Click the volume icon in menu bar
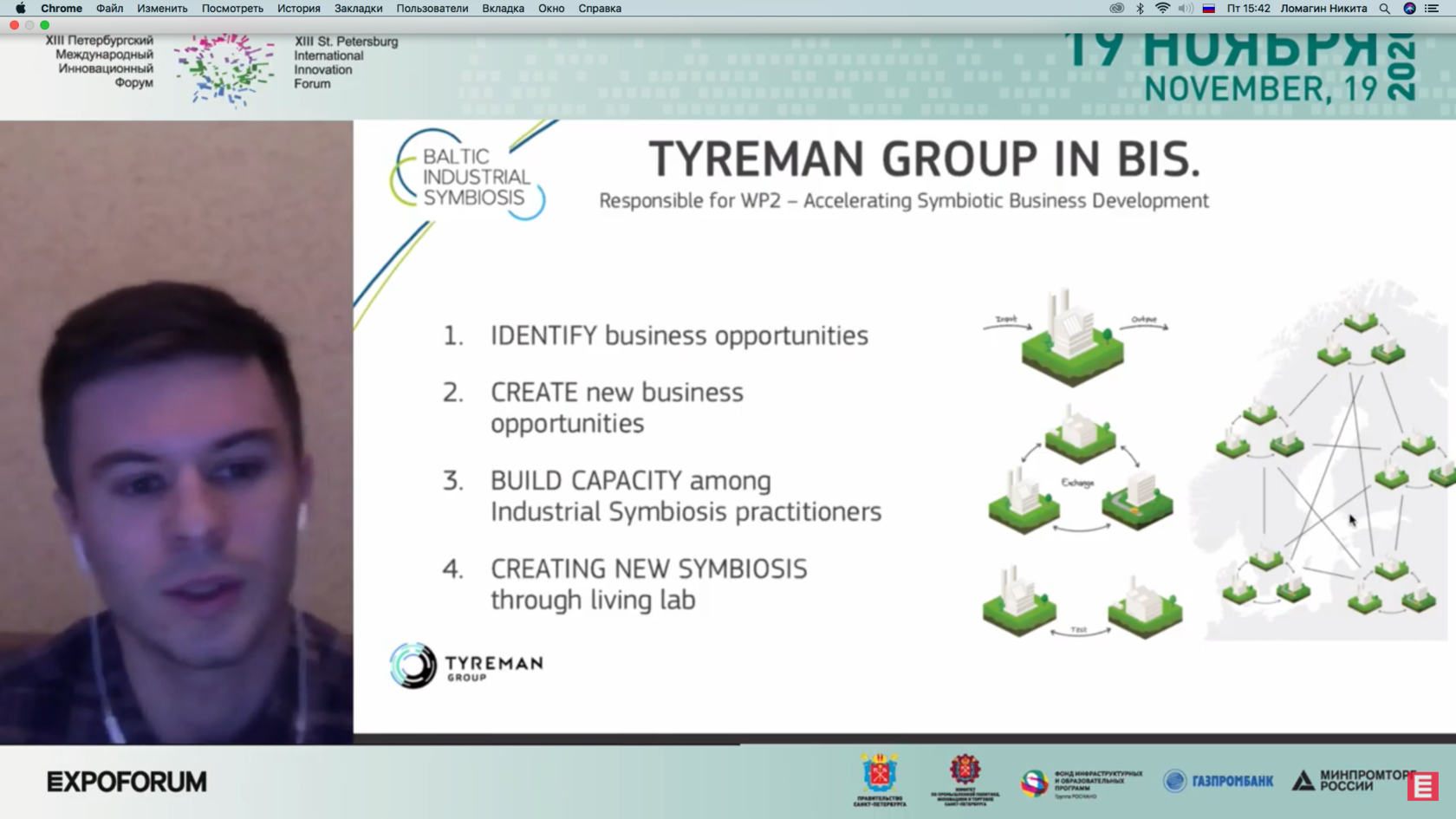This screenshot has height=819, width=1456. tap(1186, 8)
